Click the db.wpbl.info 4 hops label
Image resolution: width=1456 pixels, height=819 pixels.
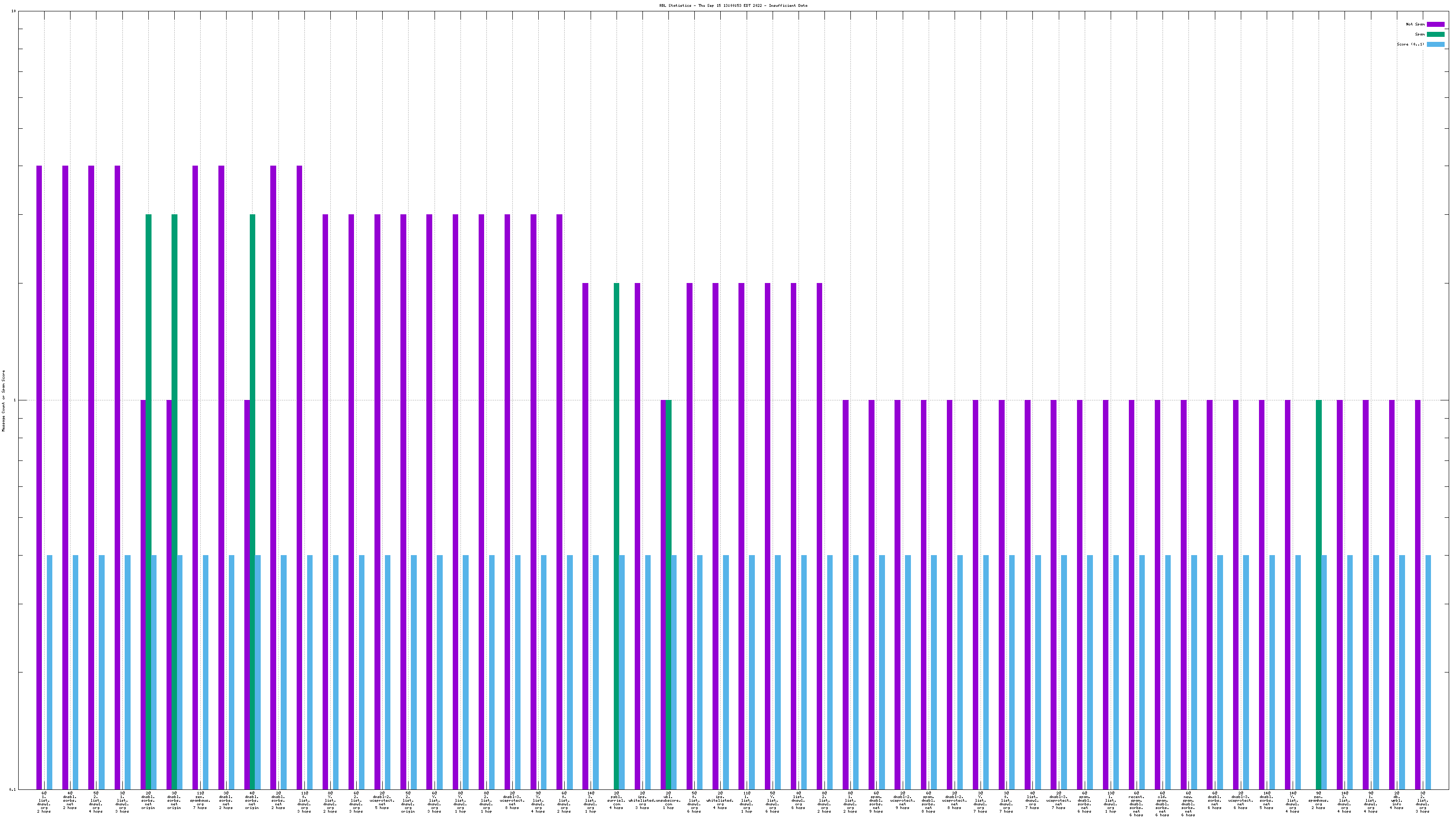[1396, 801]
